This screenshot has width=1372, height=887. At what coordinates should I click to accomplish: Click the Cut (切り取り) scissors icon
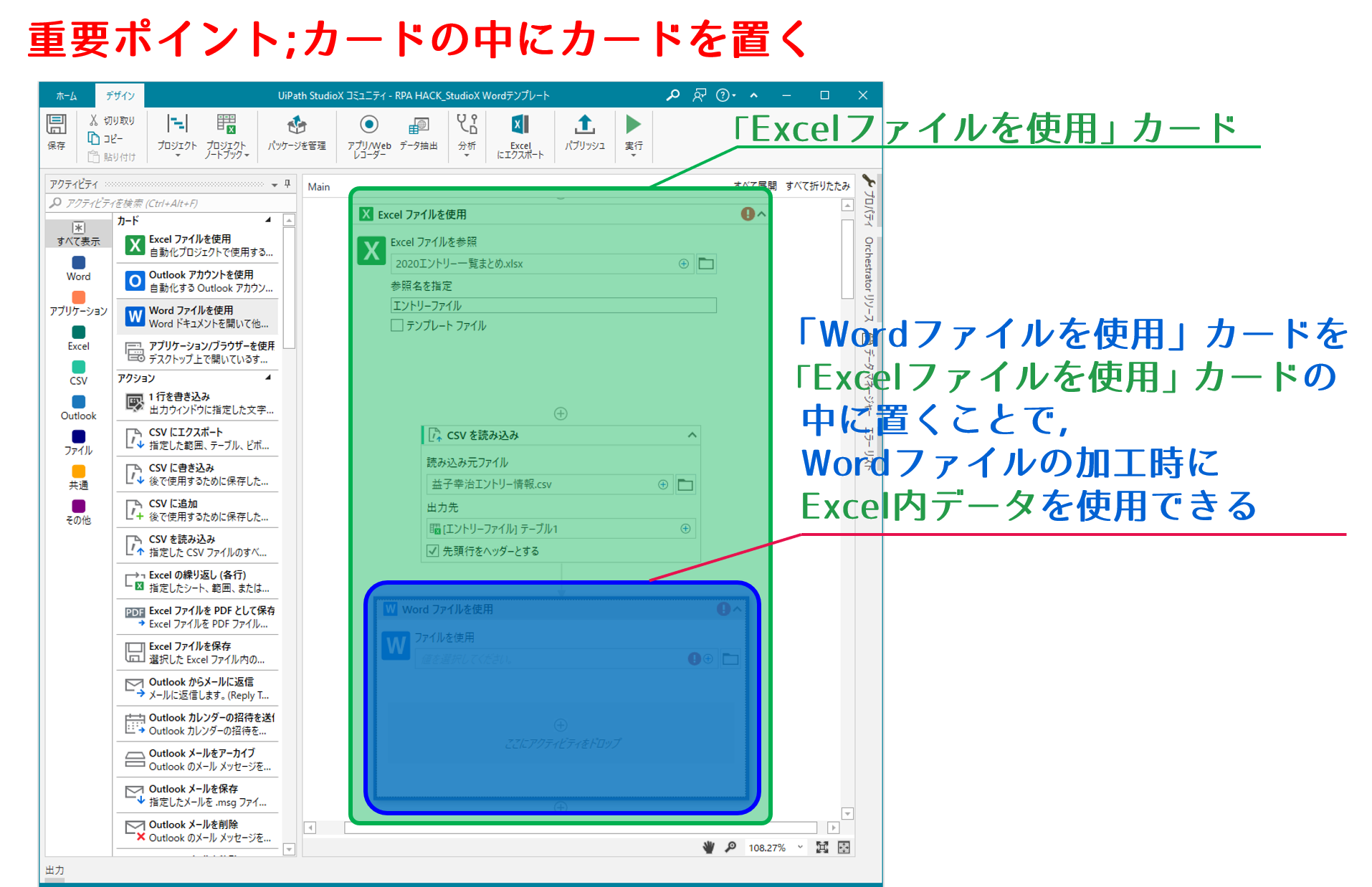[x=93, y=120]
